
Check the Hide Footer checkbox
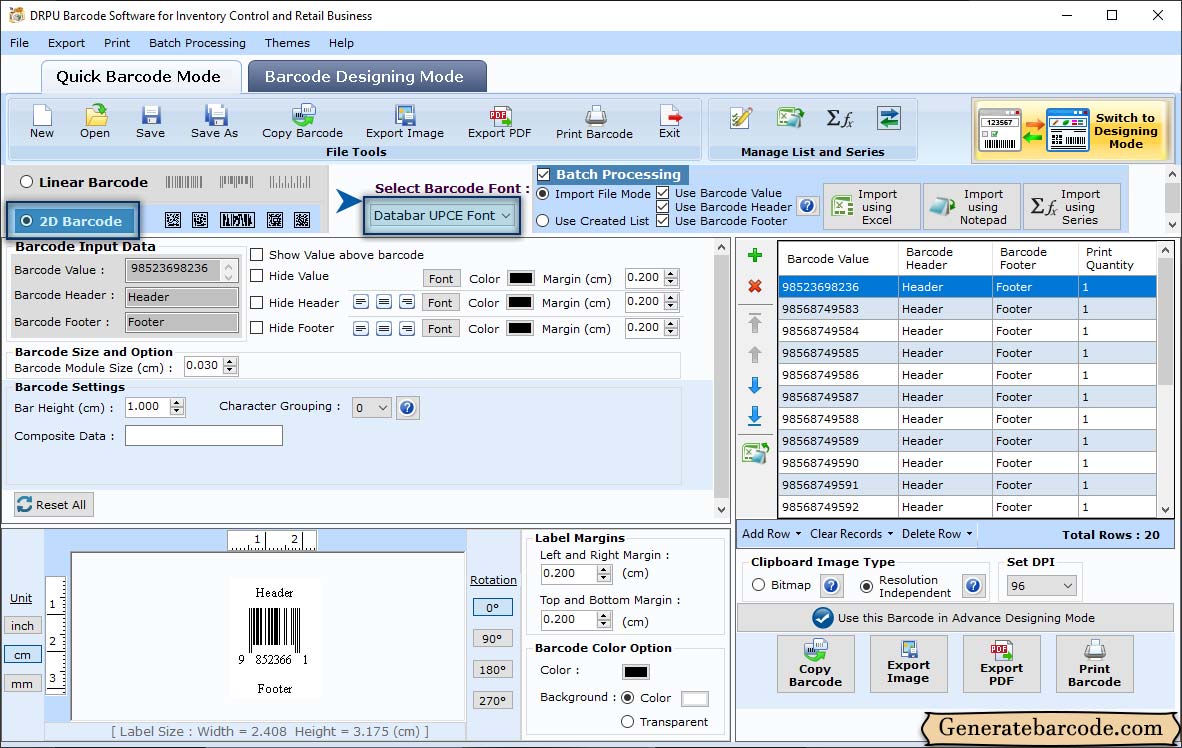click(x=256, y=328)
